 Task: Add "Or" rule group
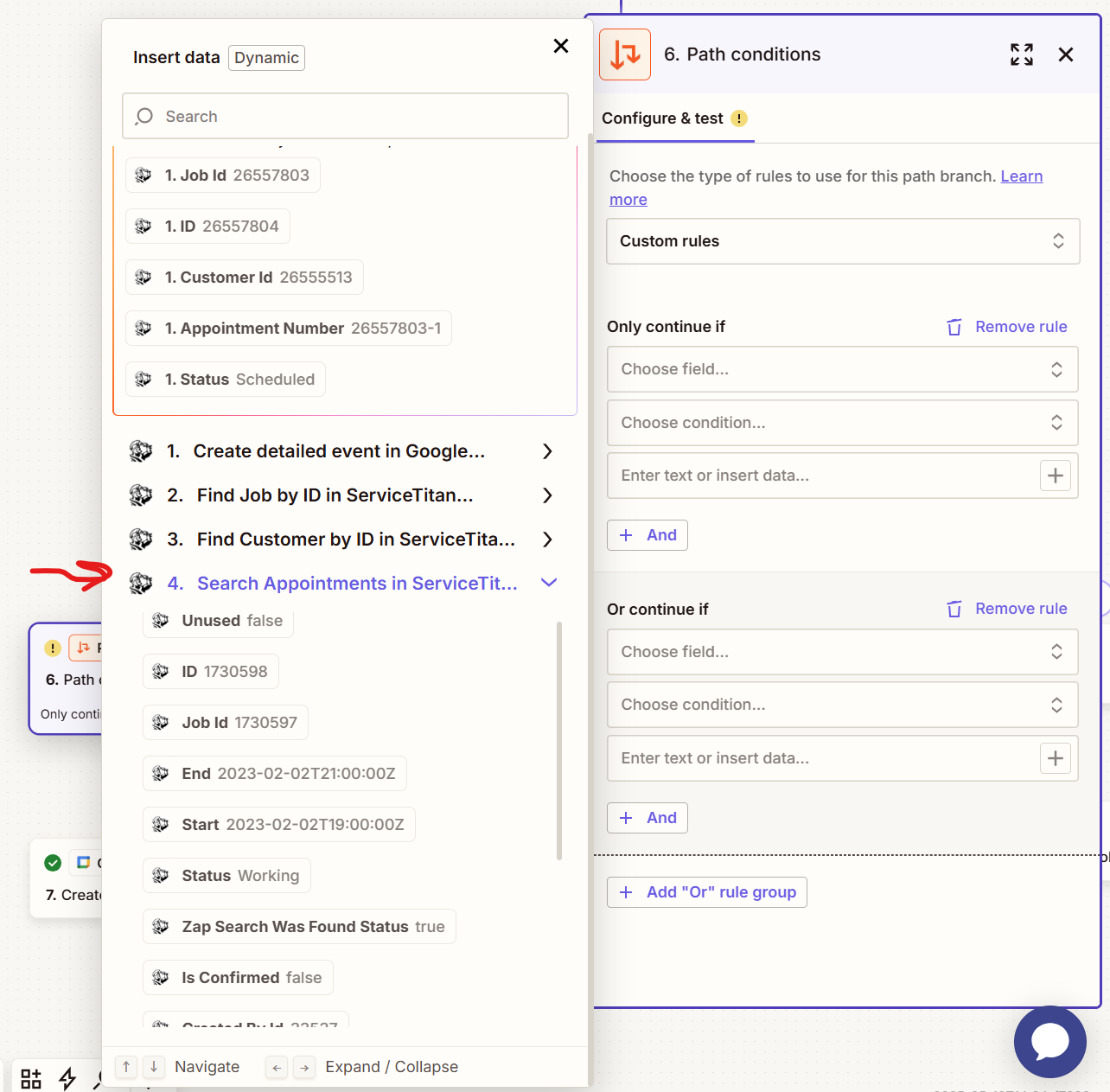(x=707, y=892)
